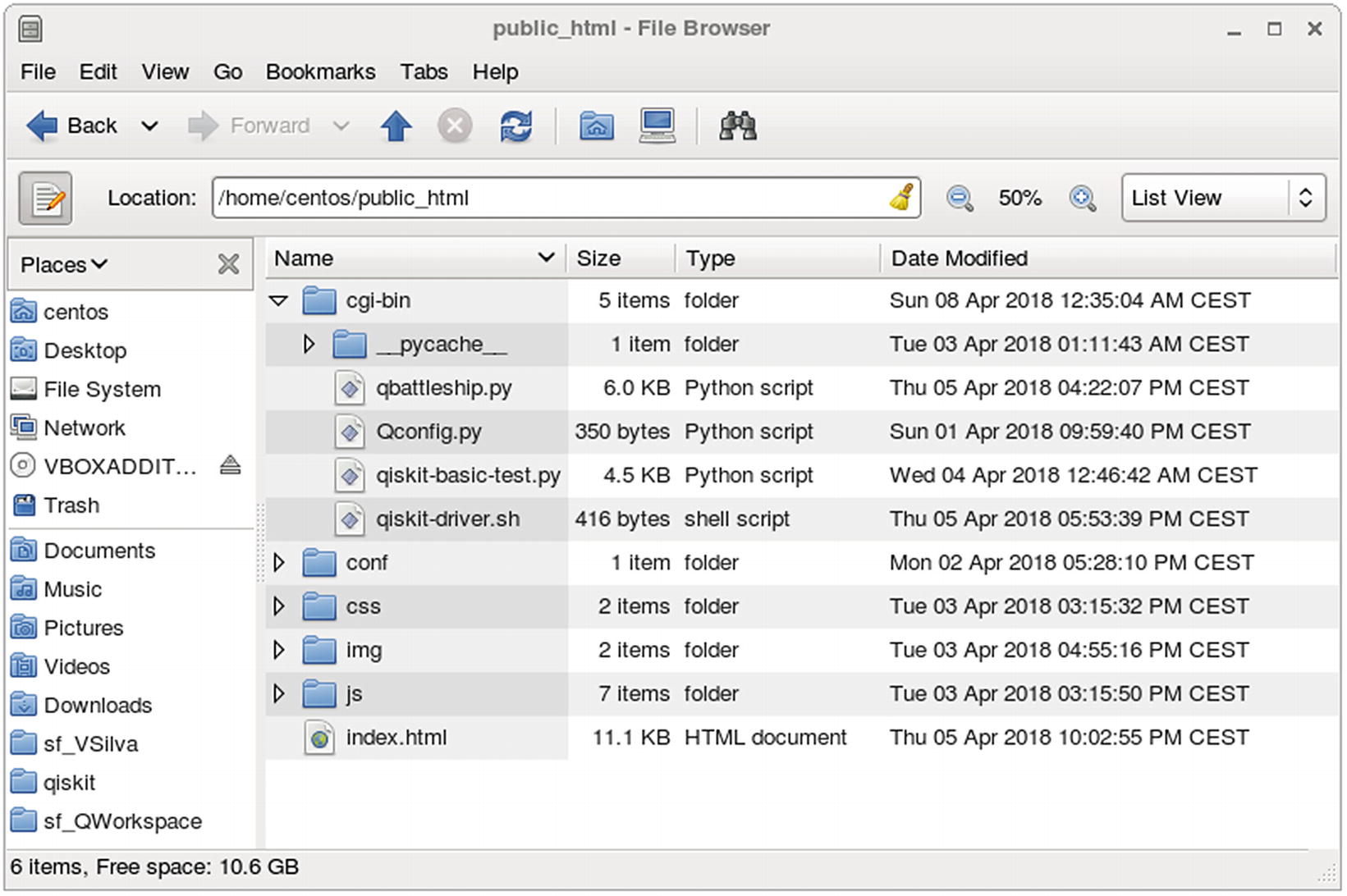
Task: Zoom in using the magnifier plus icon
Action: (x=1082, y=199)
